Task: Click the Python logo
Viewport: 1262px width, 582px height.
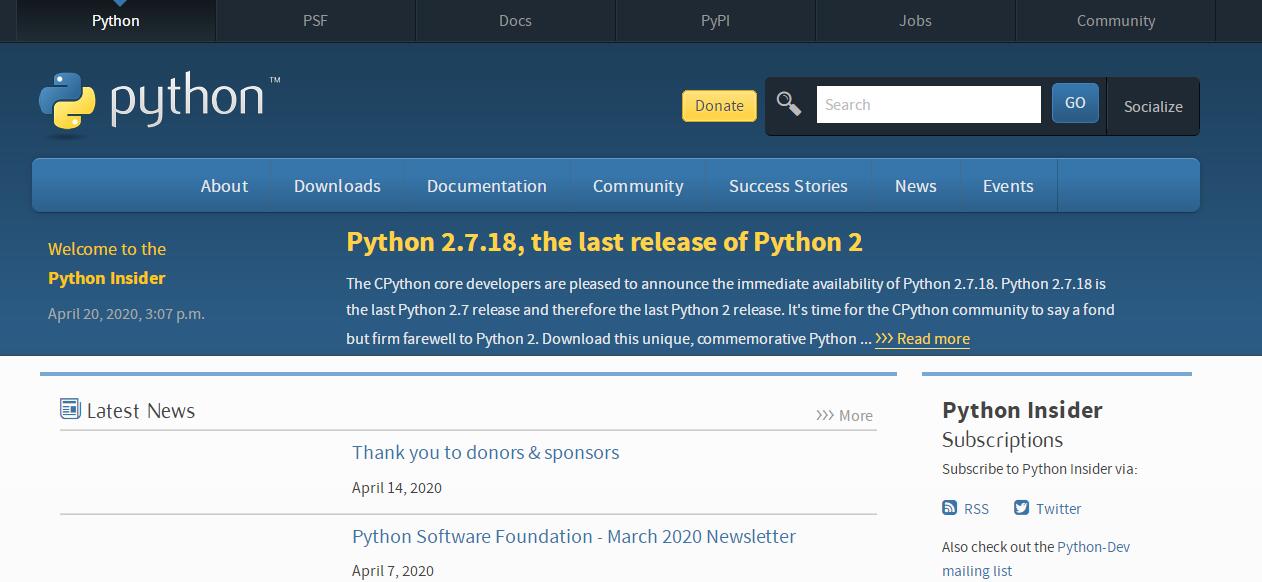Action: coord(159,102)
